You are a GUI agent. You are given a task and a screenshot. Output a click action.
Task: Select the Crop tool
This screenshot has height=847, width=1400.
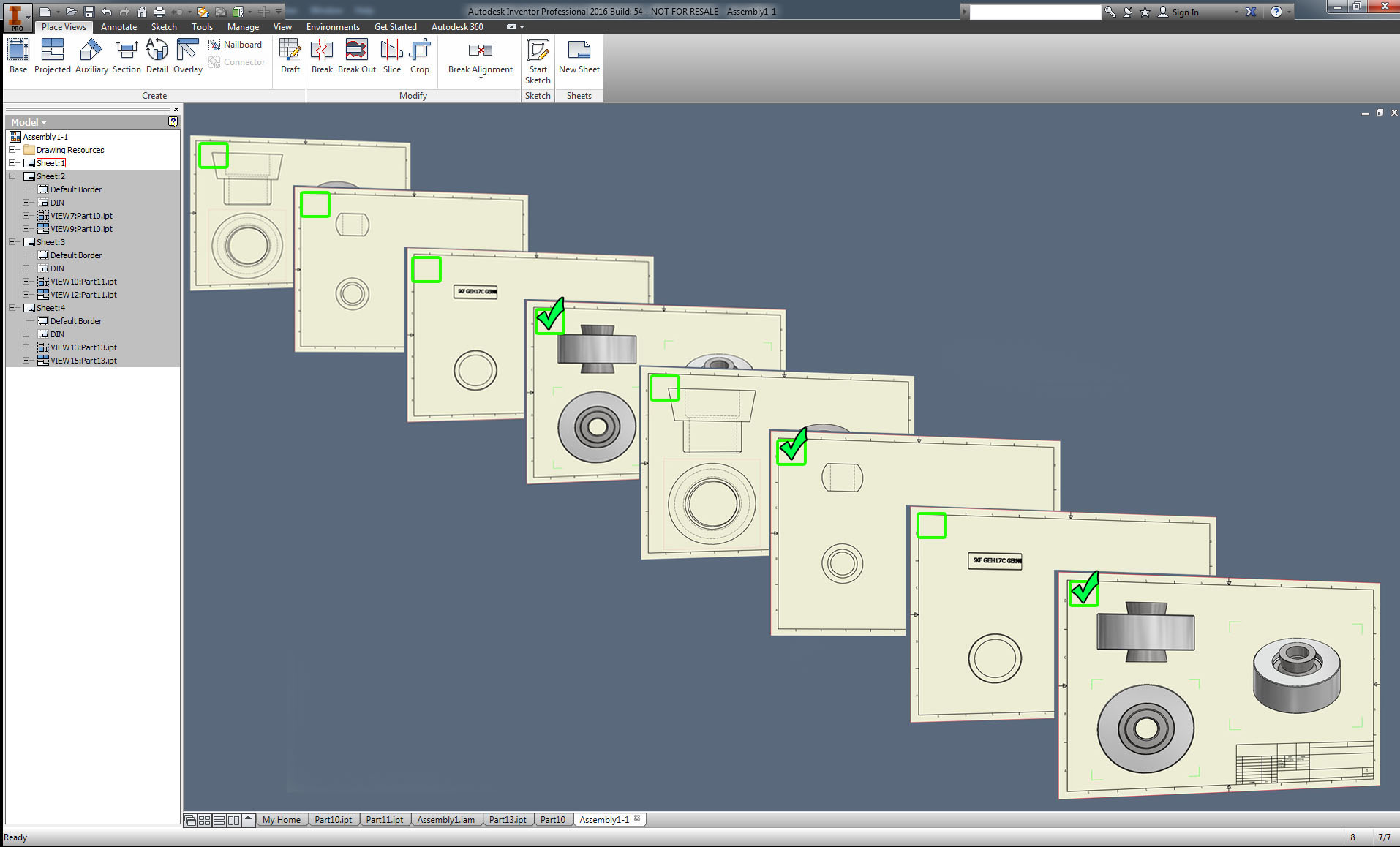pos(420,55)
